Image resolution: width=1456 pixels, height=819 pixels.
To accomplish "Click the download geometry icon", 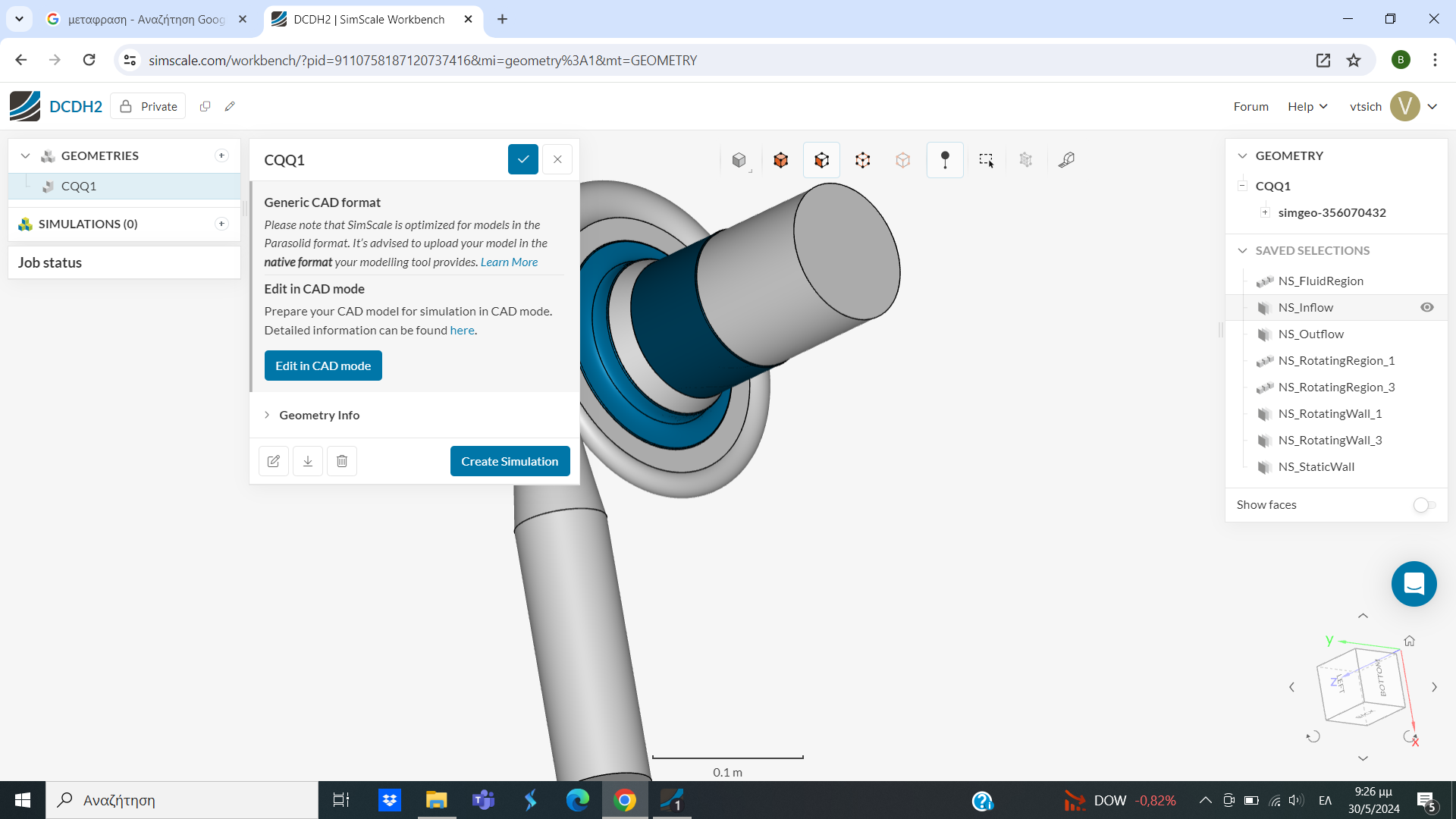I will pos(307,461).
